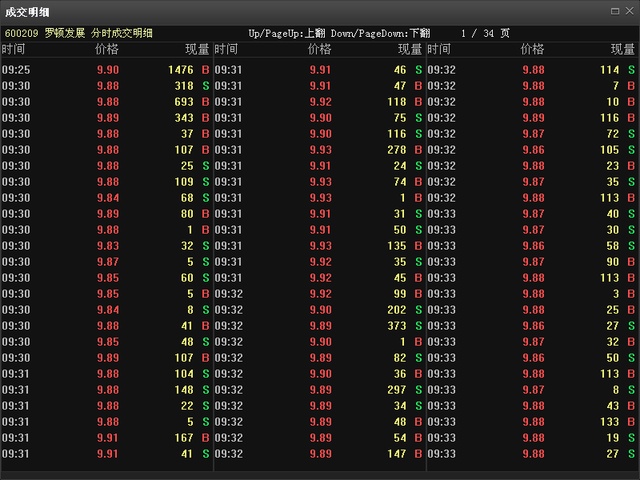640x480 pixels.
Task: Select the 46 volume cell
Action: 400,70
